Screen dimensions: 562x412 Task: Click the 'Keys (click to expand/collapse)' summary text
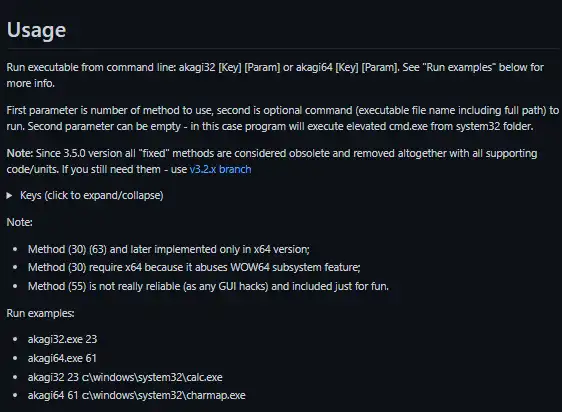point(92,195)
